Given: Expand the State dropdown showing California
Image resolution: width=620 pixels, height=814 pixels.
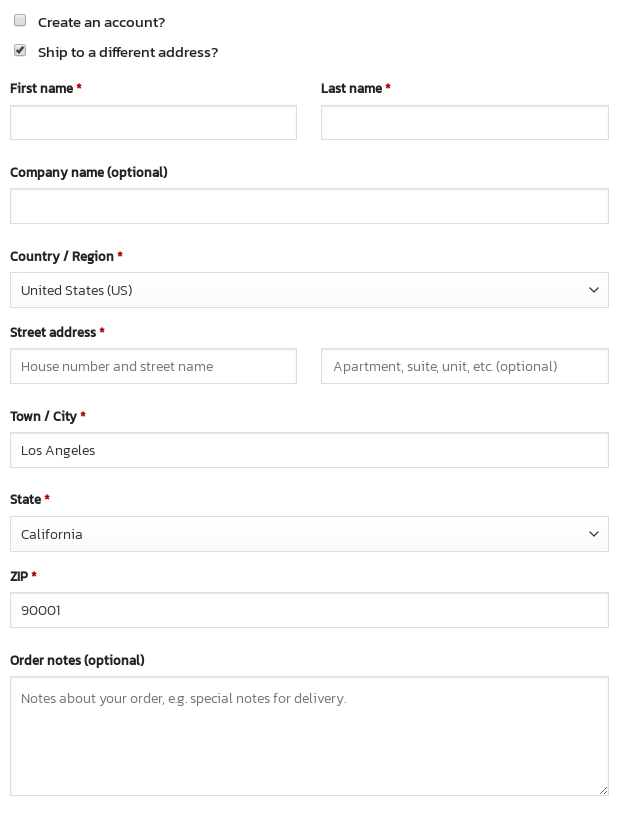Looking at the screenshot, I should click(309, 534).
